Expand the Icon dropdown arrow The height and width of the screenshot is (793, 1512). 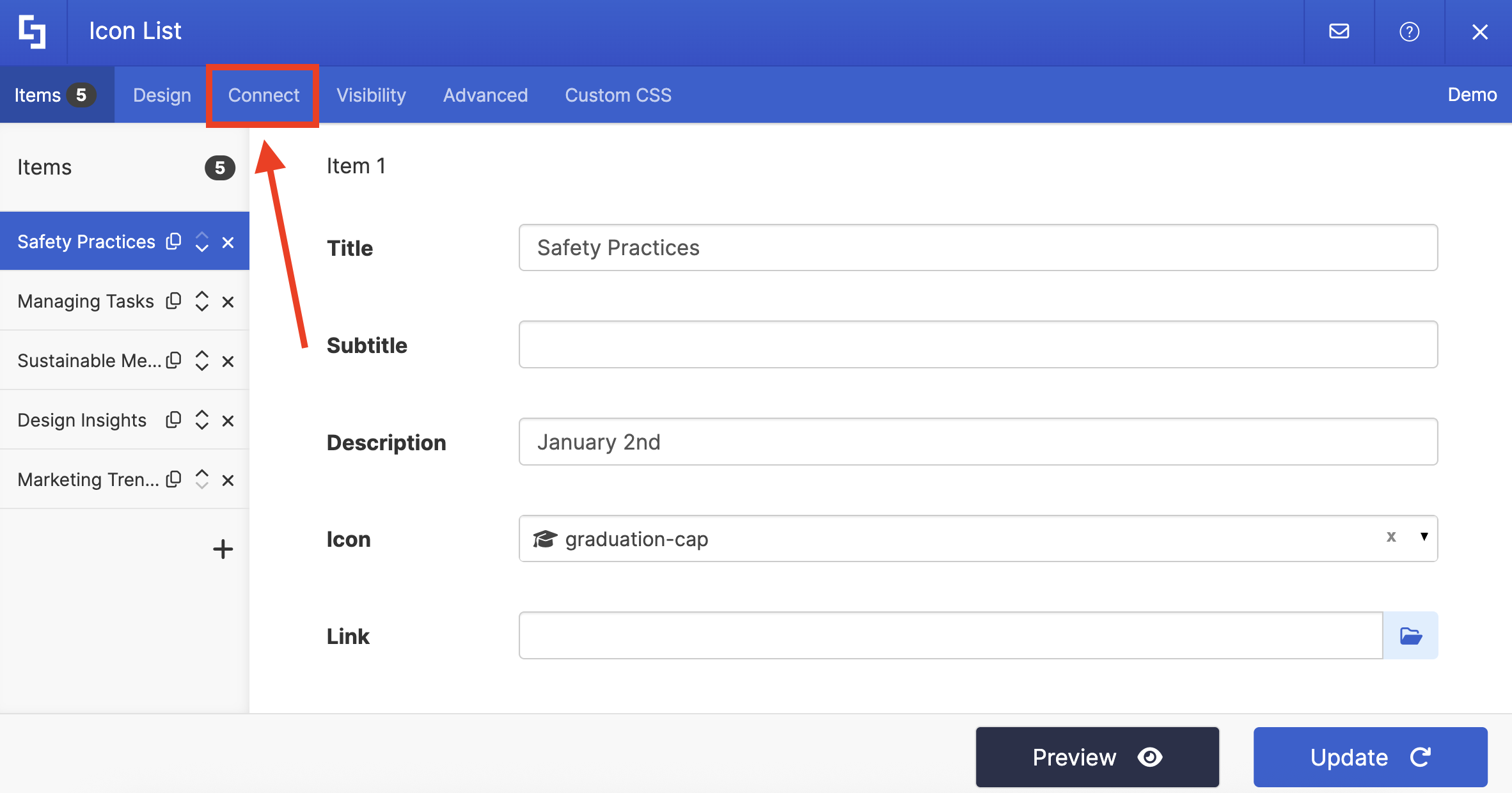coord(1424,537)
